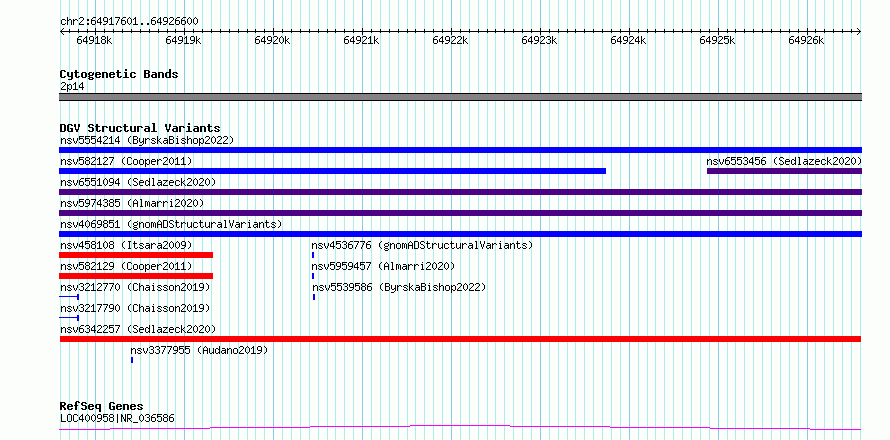Click the nsv6551094 (Sedlazeck2020) purple bar

(461, 192)
